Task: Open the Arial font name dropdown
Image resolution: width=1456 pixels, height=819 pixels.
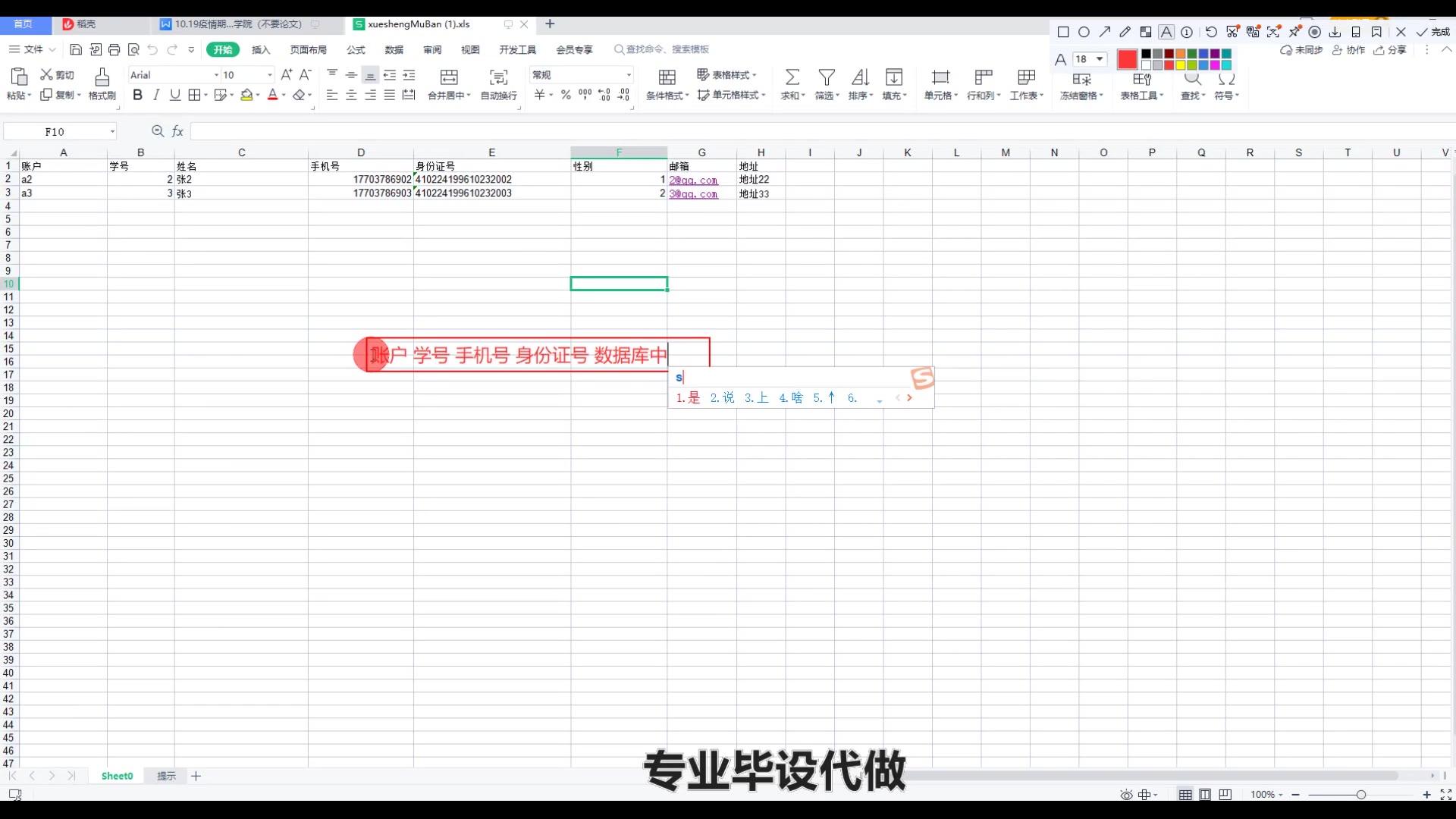Action: pos(216,75)
